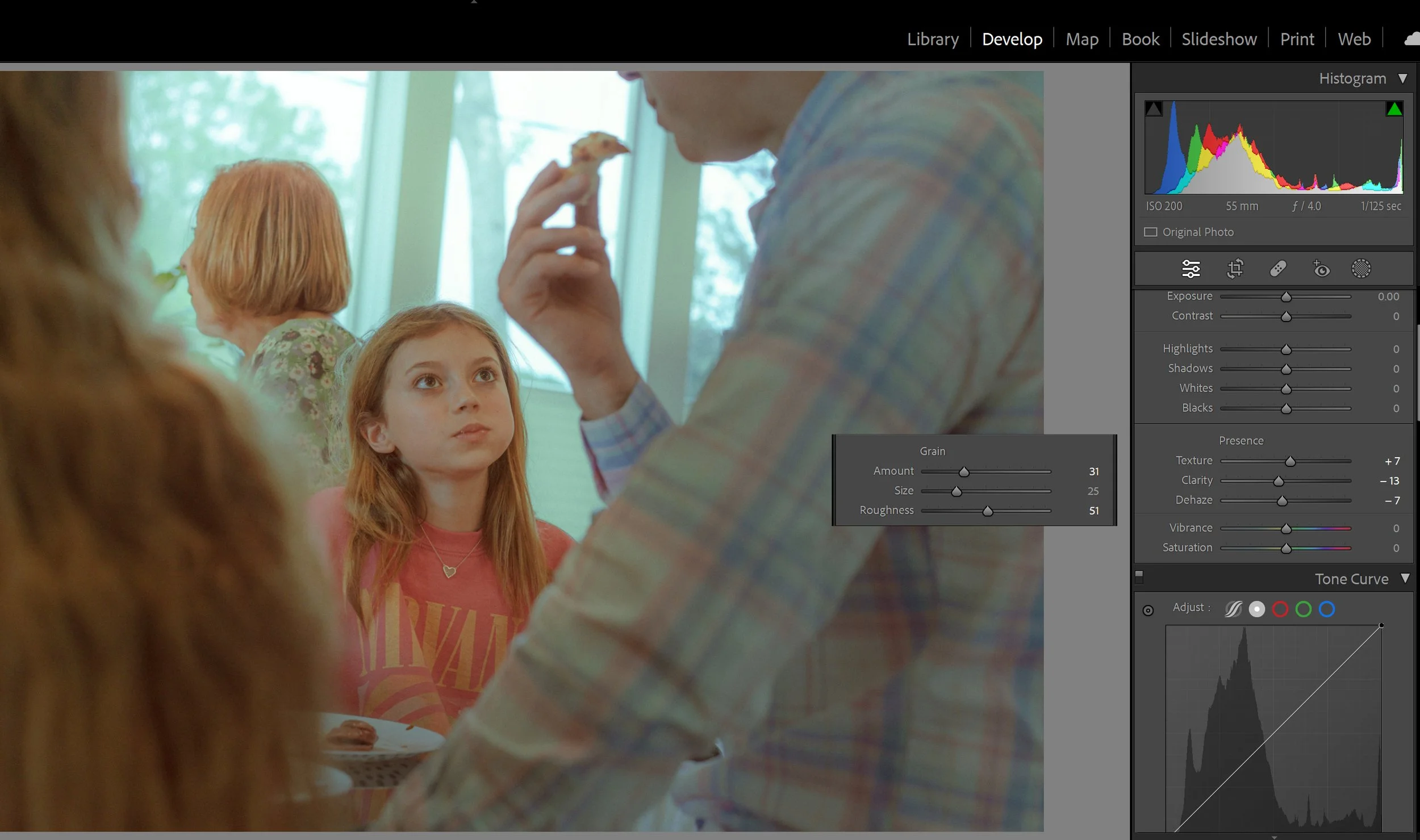Activate the Red Eye correction tool

[1321, 269]
